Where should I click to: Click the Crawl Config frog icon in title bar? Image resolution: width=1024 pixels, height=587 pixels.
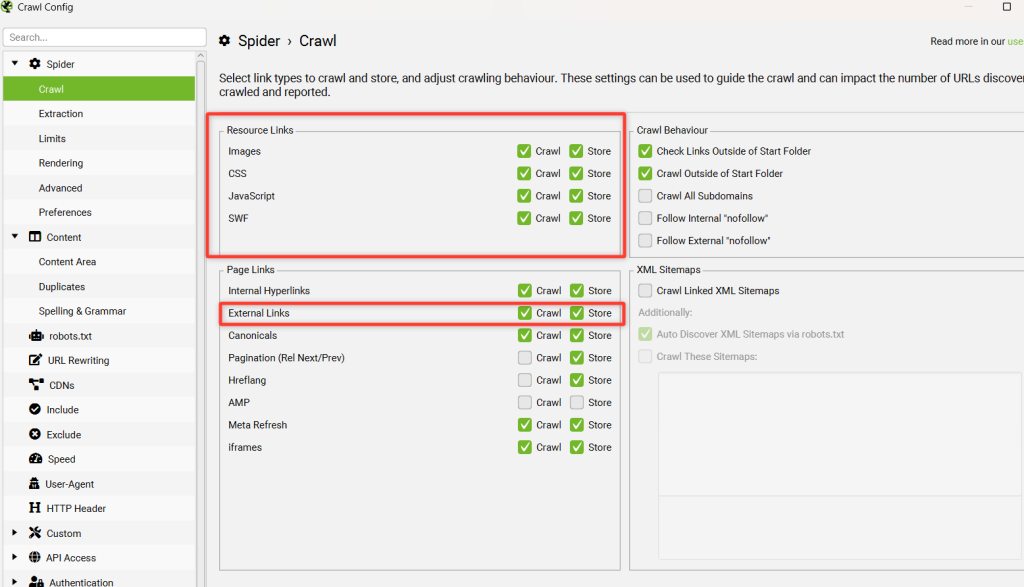point(7,7)
